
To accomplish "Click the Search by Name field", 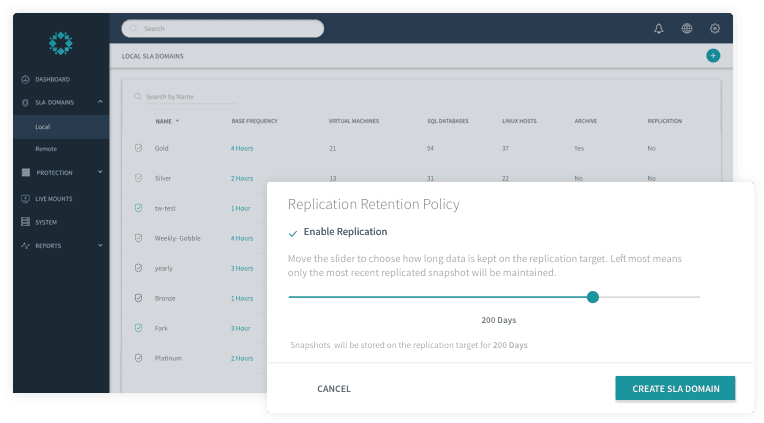I will pyautogui.click(x=190, y=97).
